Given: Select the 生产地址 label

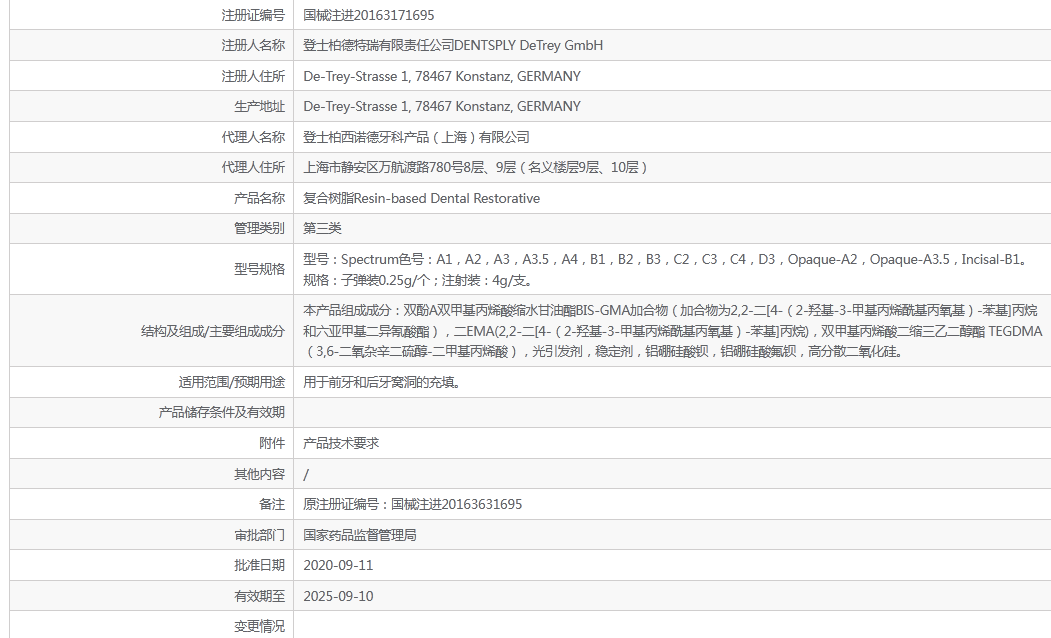Looking at the screenshot, I should 259,106.
